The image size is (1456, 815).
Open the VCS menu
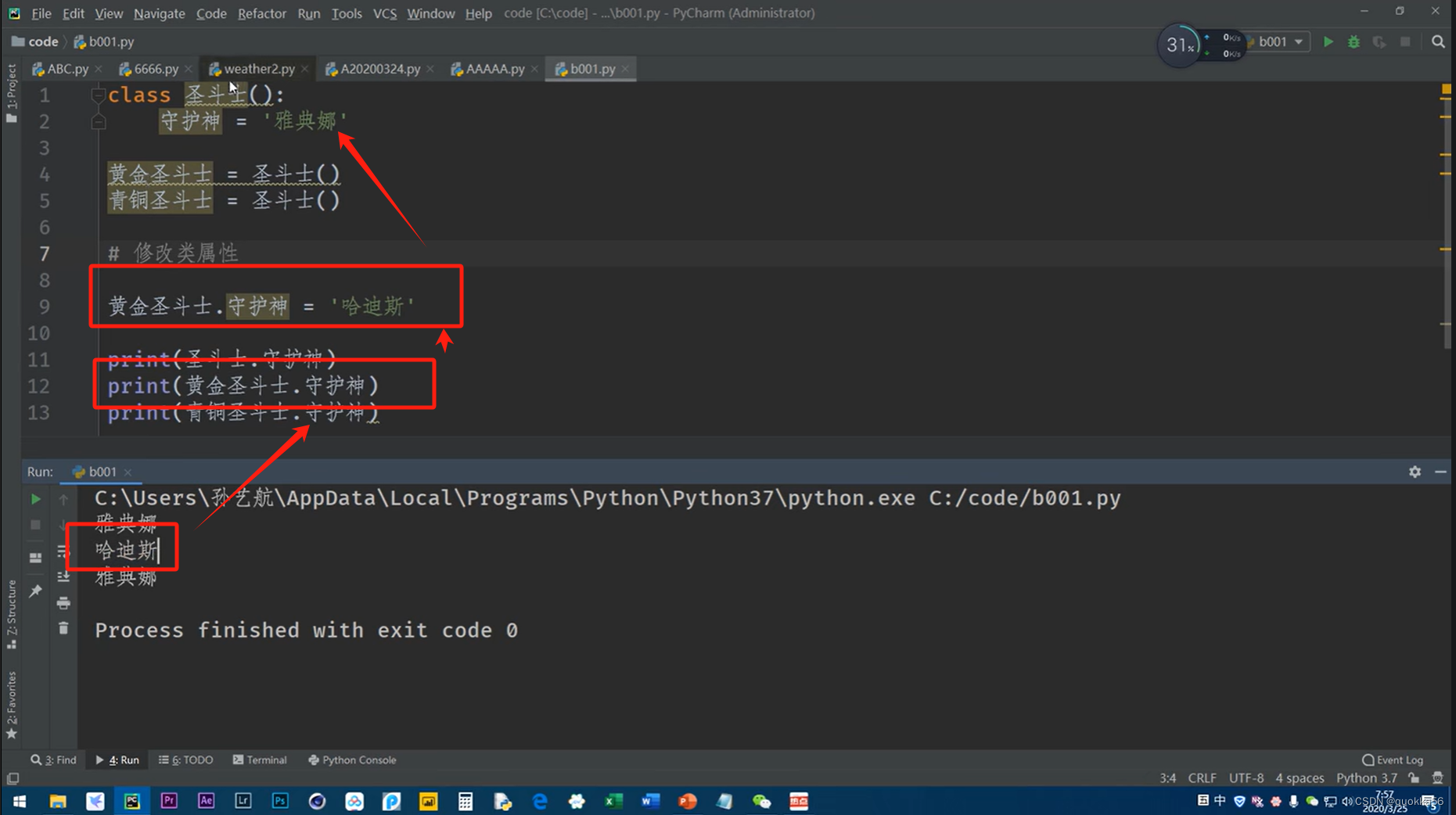coord(384,13)
